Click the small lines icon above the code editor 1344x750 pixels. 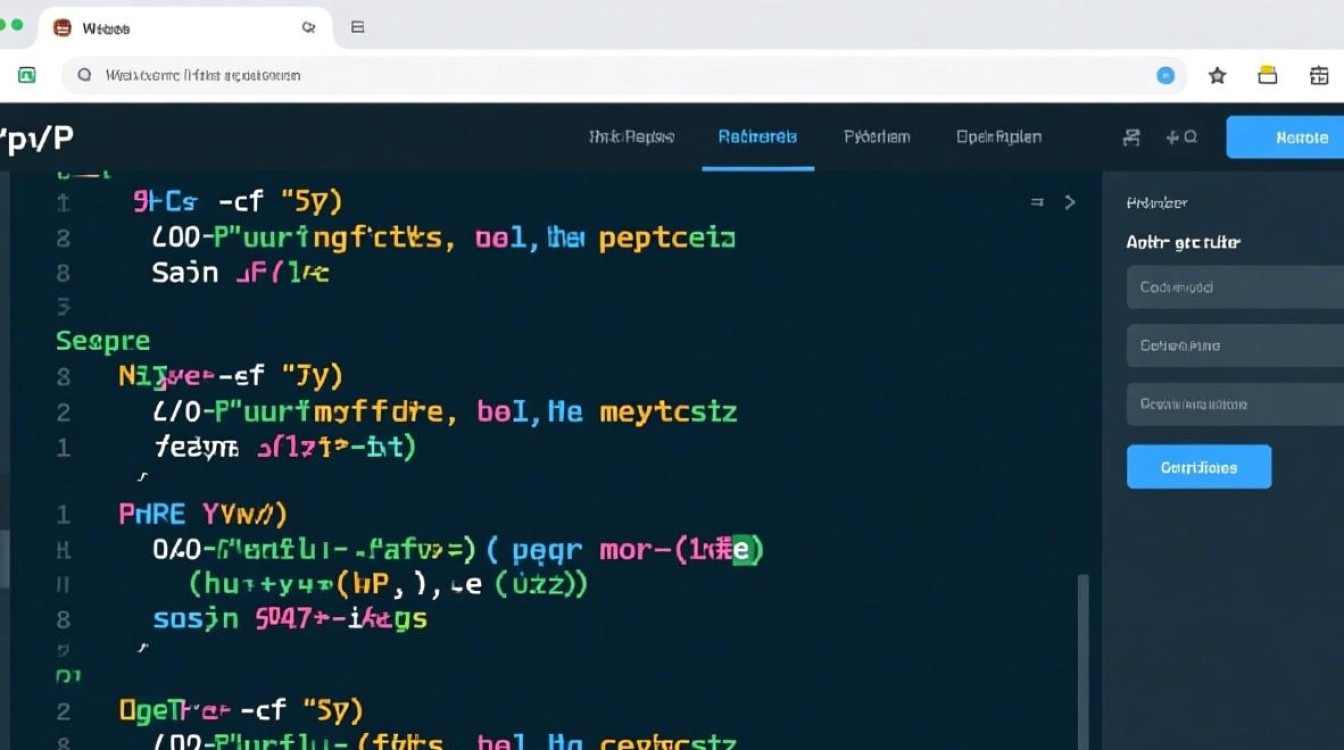1037,202
